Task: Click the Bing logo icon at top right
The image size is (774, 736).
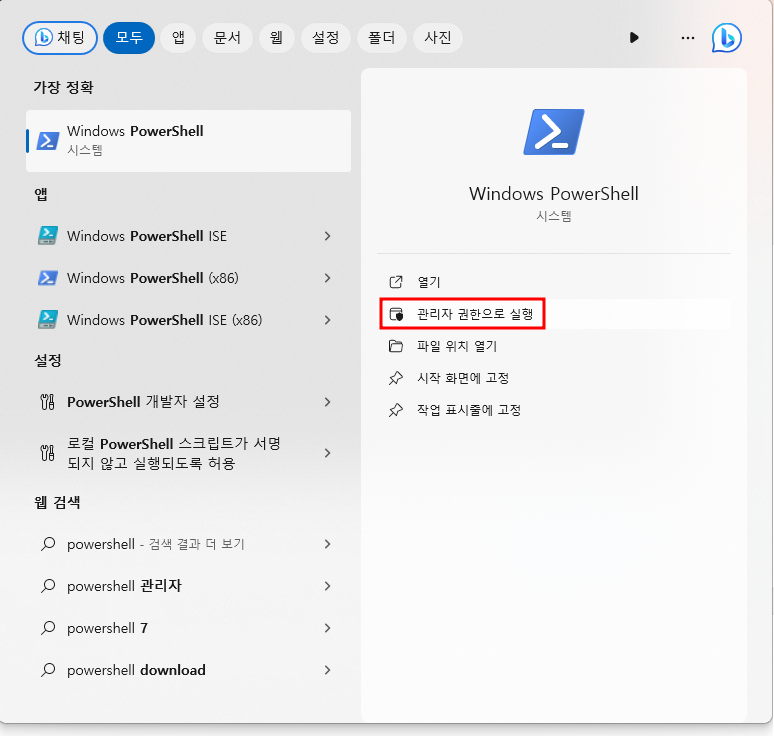Action: [x=727, y=38]
